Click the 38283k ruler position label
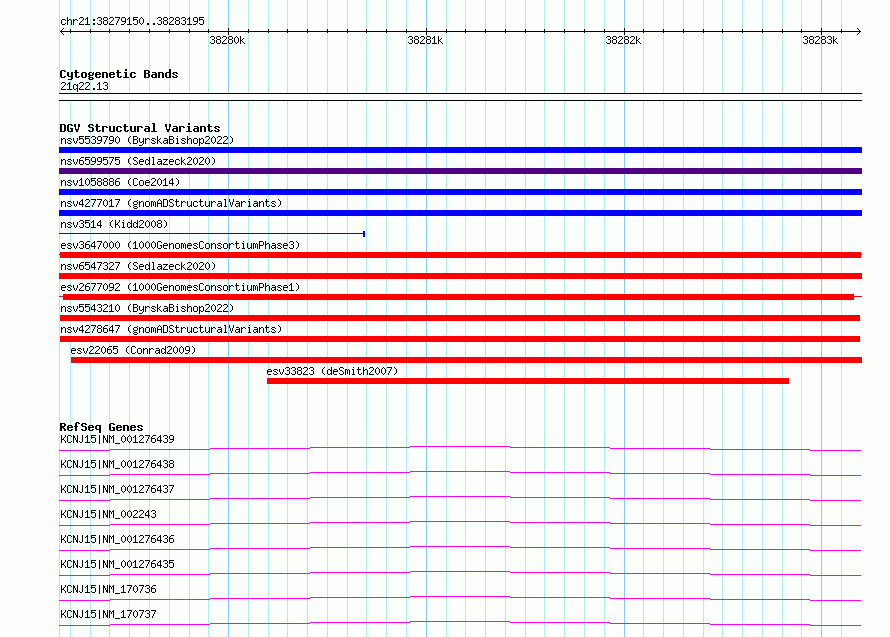Viewport: 890px width, 637px height. (820, 40)
